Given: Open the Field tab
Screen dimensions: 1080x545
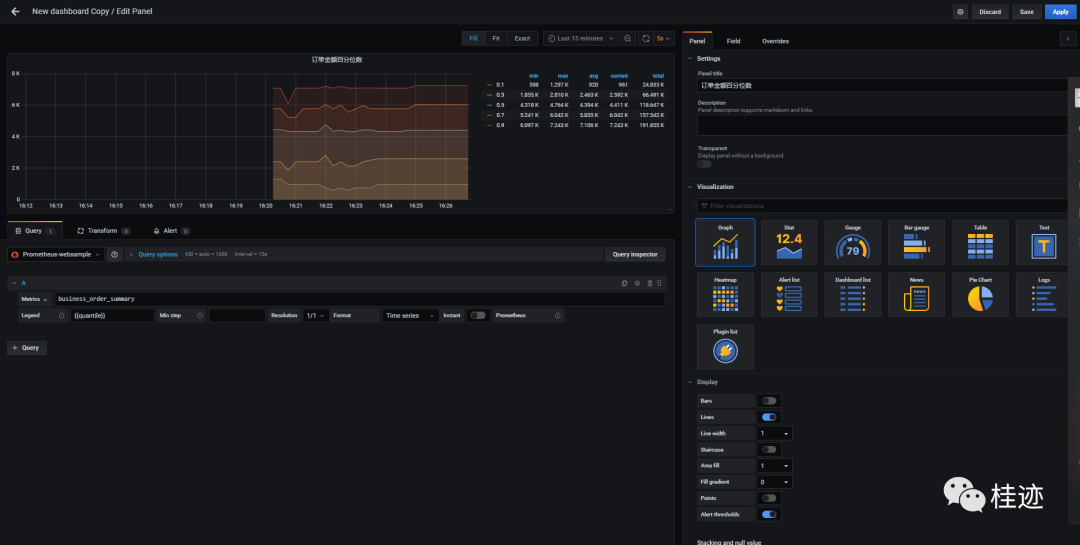Looking at the screenshot, I should point(734,41).
